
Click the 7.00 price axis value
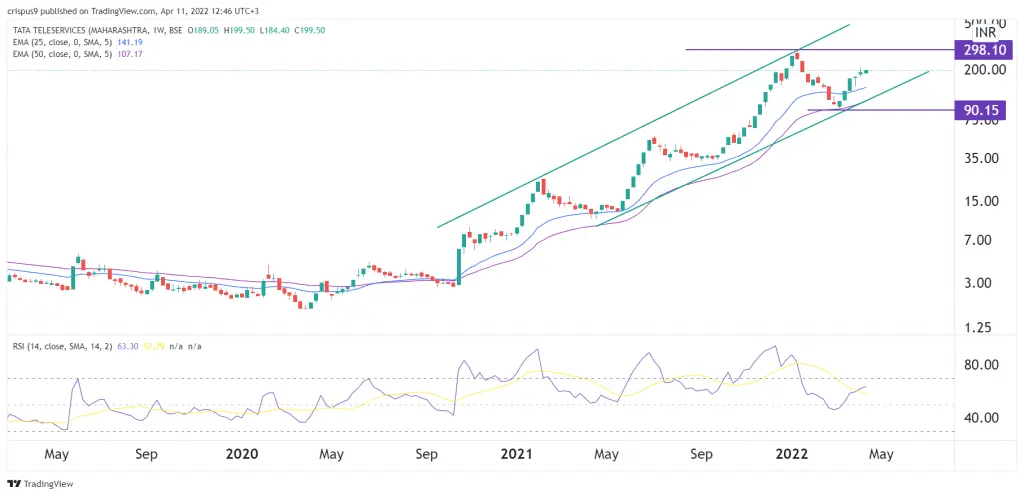pyautogui.click(x=980, y=240)
